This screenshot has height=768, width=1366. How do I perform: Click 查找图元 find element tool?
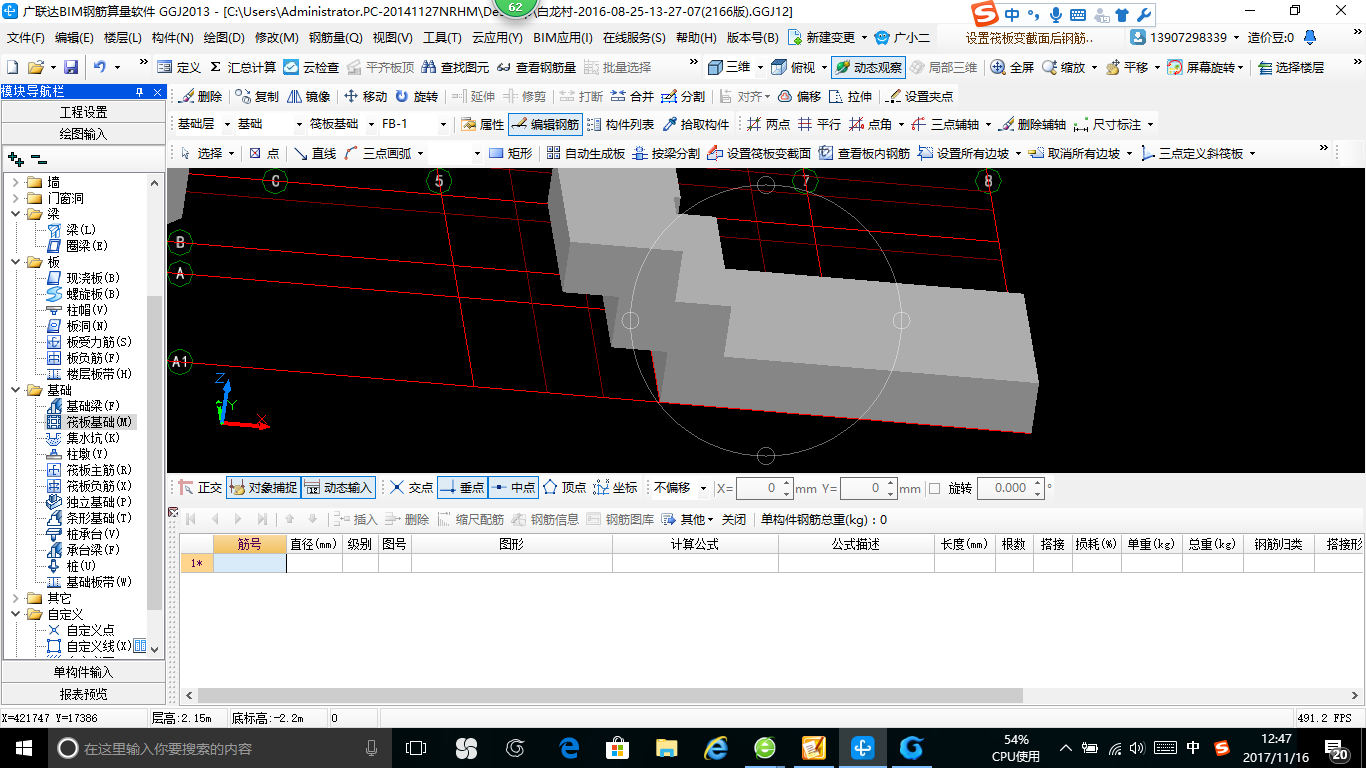click(456, 67)
